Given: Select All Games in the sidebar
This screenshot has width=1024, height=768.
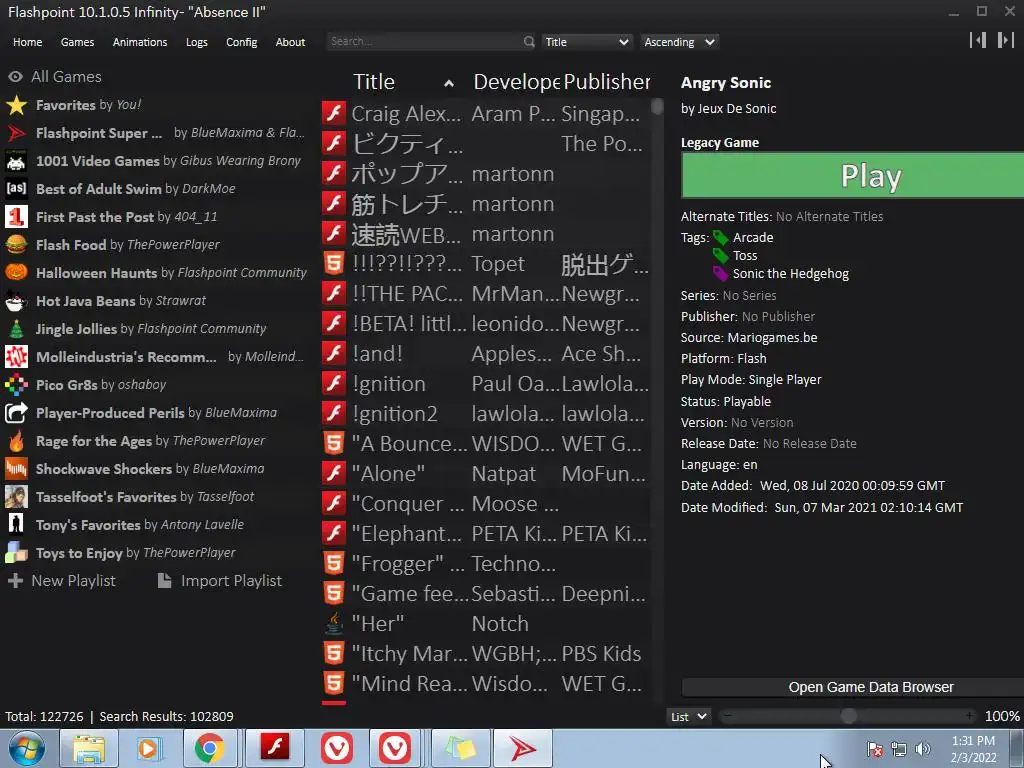Looking at the screenshot, I should 55,76.
